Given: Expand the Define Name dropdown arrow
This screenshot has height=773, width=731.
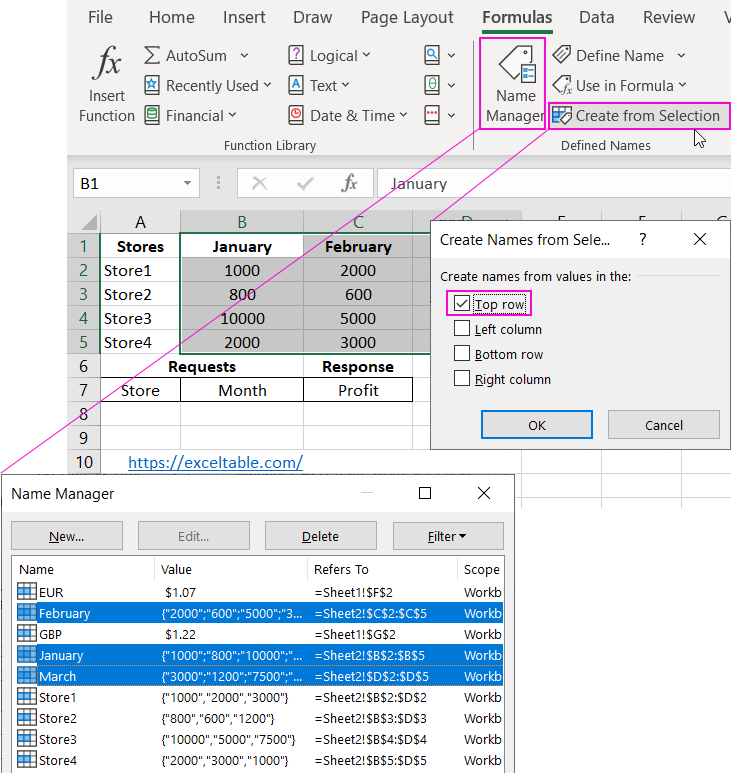Looking at the screenshot, I should (682, 56).
